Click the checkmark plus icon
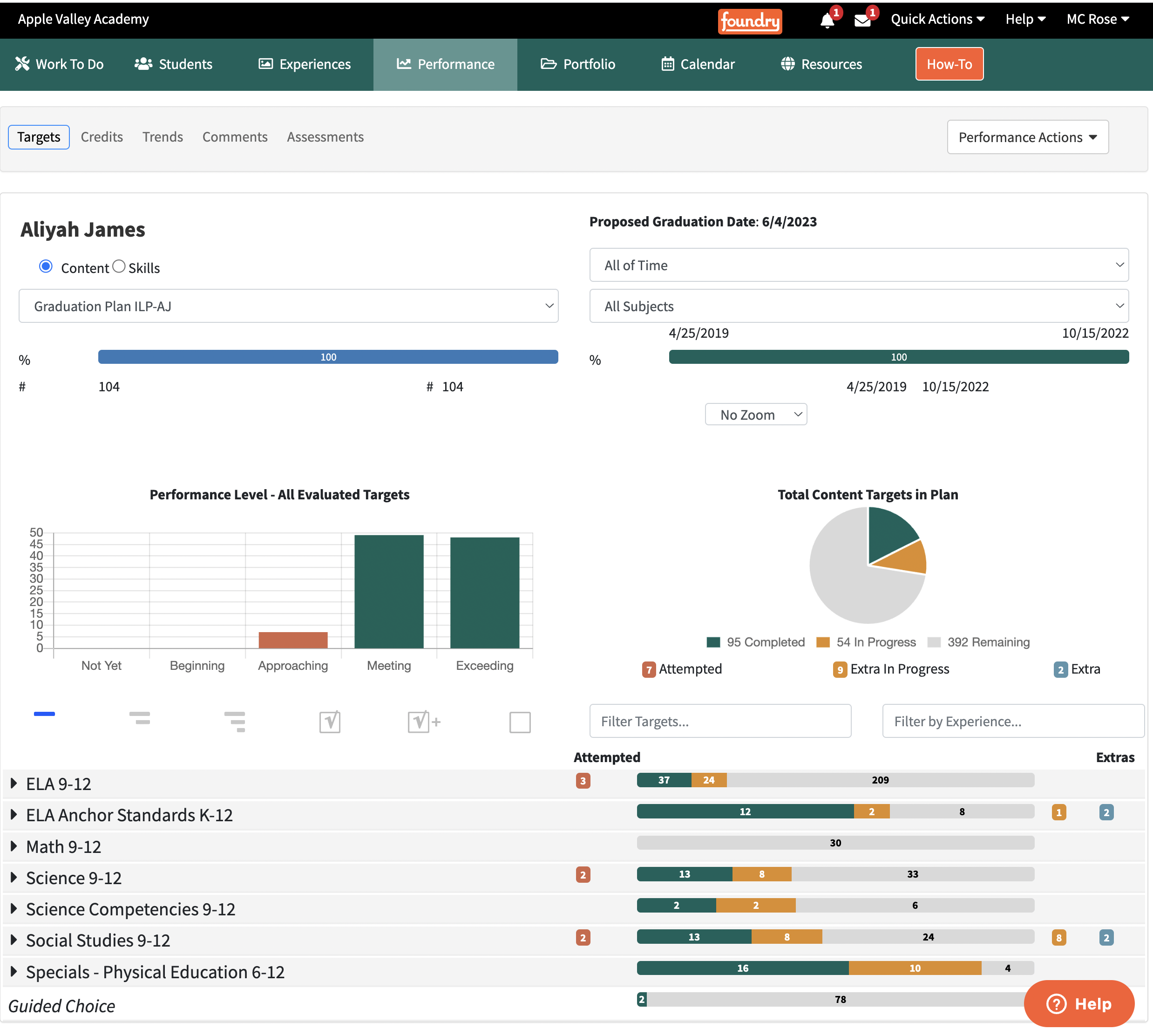 click(x=424, y=722)
